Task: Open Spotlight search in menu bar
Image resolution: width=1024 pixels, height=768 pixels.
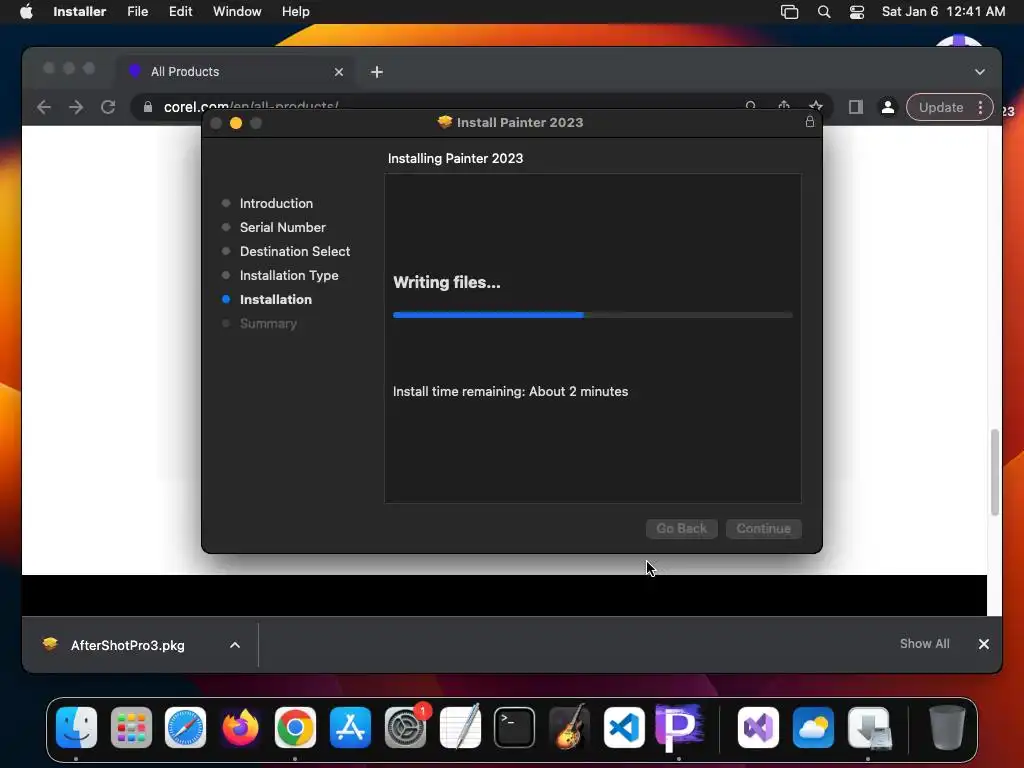Action: point(824,12)
